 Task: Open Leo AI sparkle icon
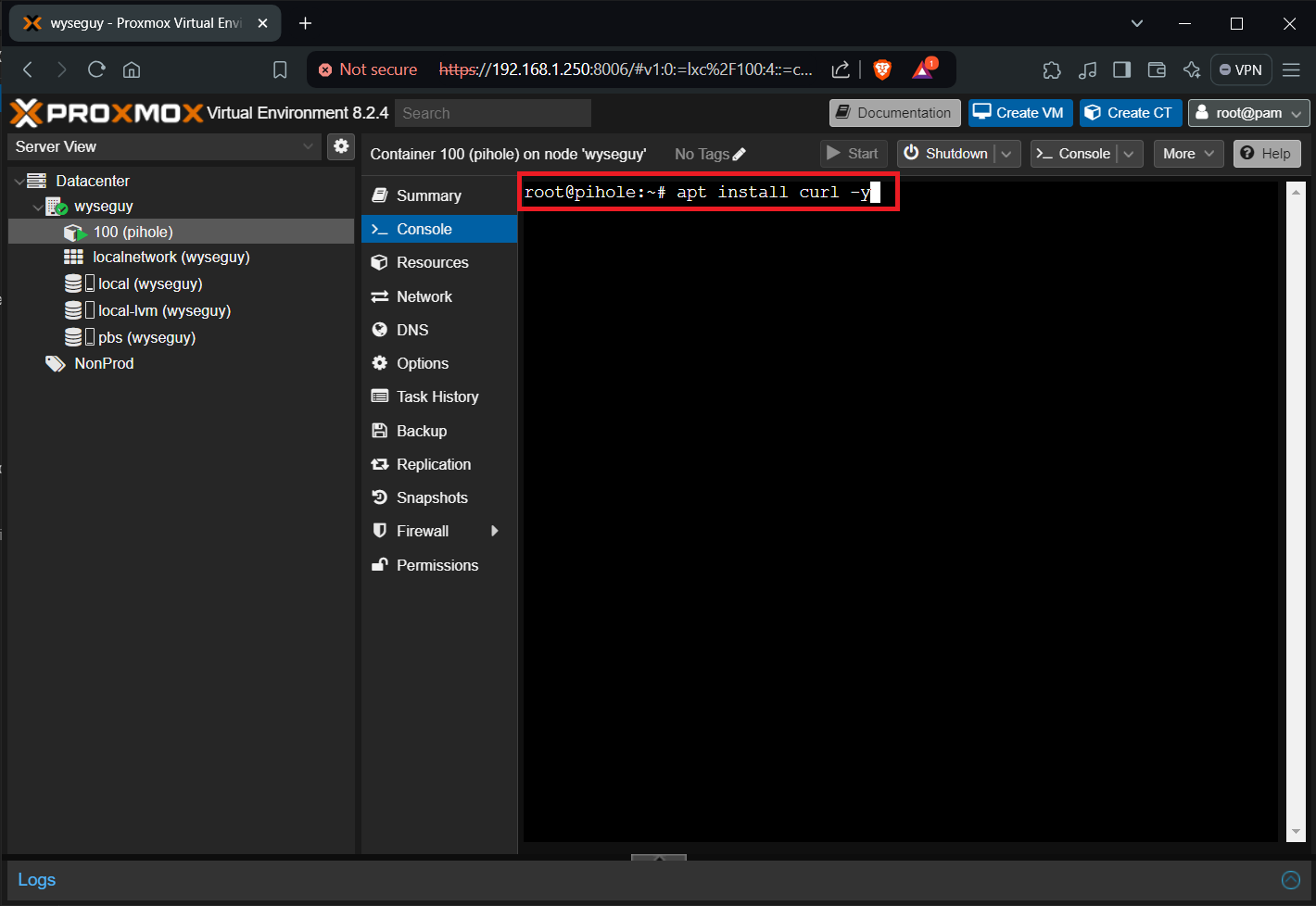pyautogui.click(x=1192, y=69)
